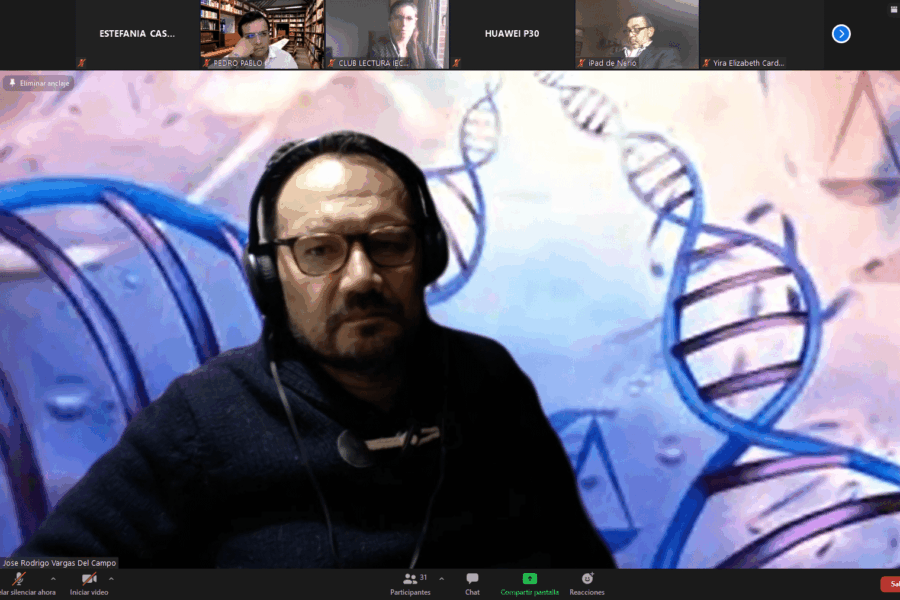This screenshot has height=600, width=900.
Task: Select the iPad de Nerio video thumbnail
Action: [636, 34]
